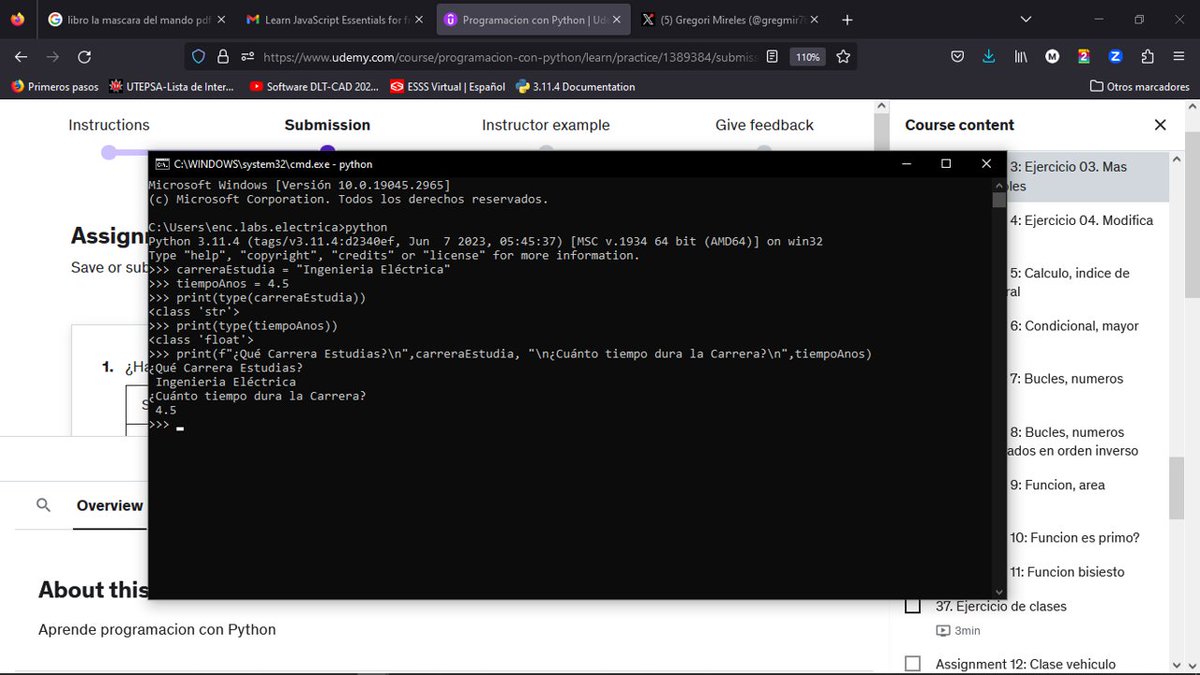Image resolution: width=1200 pixels, height=675 pixels.
Task: Select Condicional, mayor item
Action: [1074, 326]
